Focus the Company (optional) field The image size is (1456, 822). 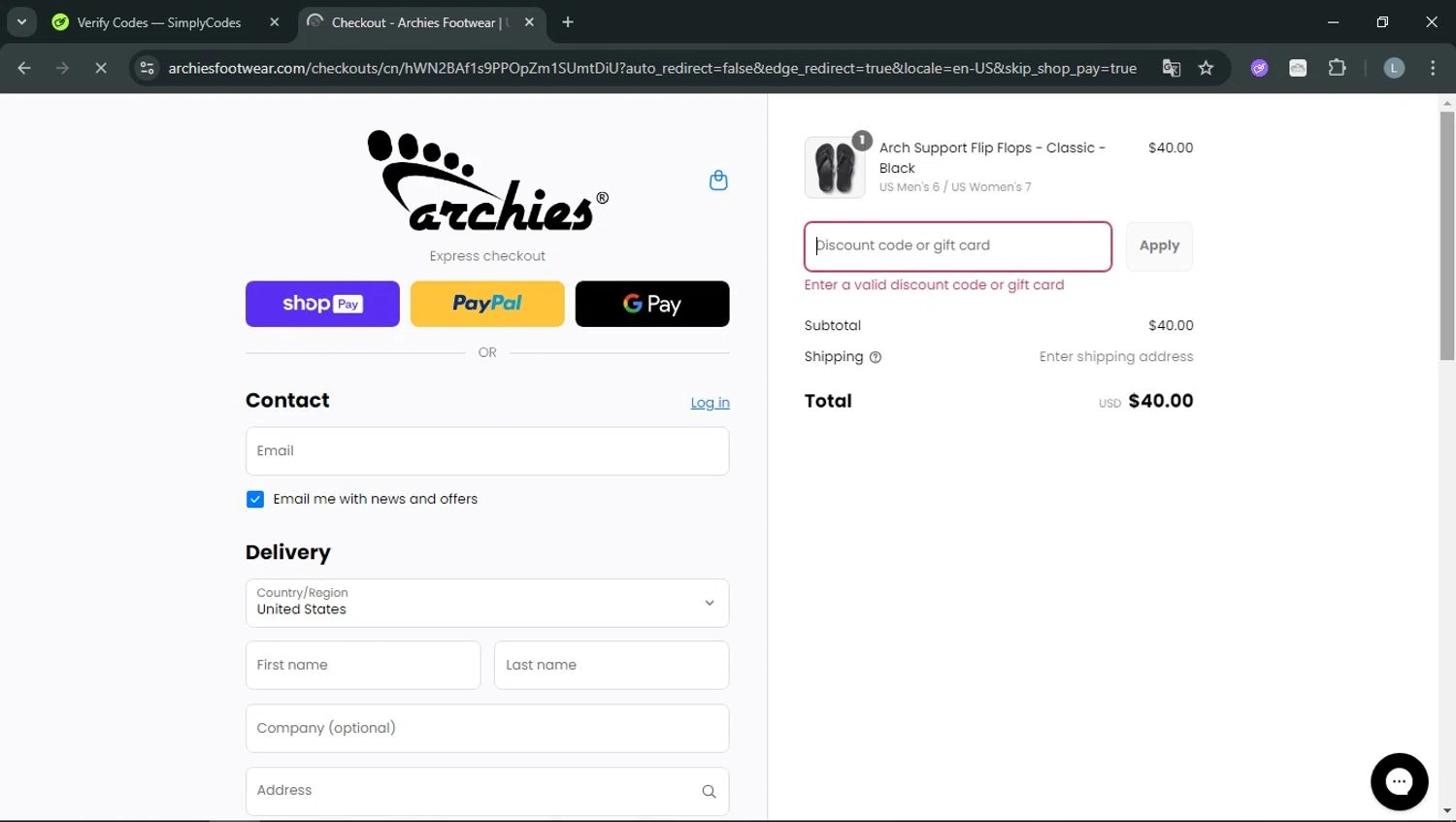coord(487,728)
